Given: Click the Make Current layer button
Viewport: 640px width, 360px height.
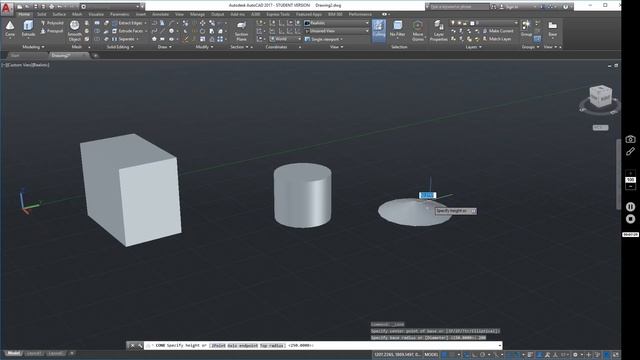Looking at the screenshot, I should [x=498, y=31].
